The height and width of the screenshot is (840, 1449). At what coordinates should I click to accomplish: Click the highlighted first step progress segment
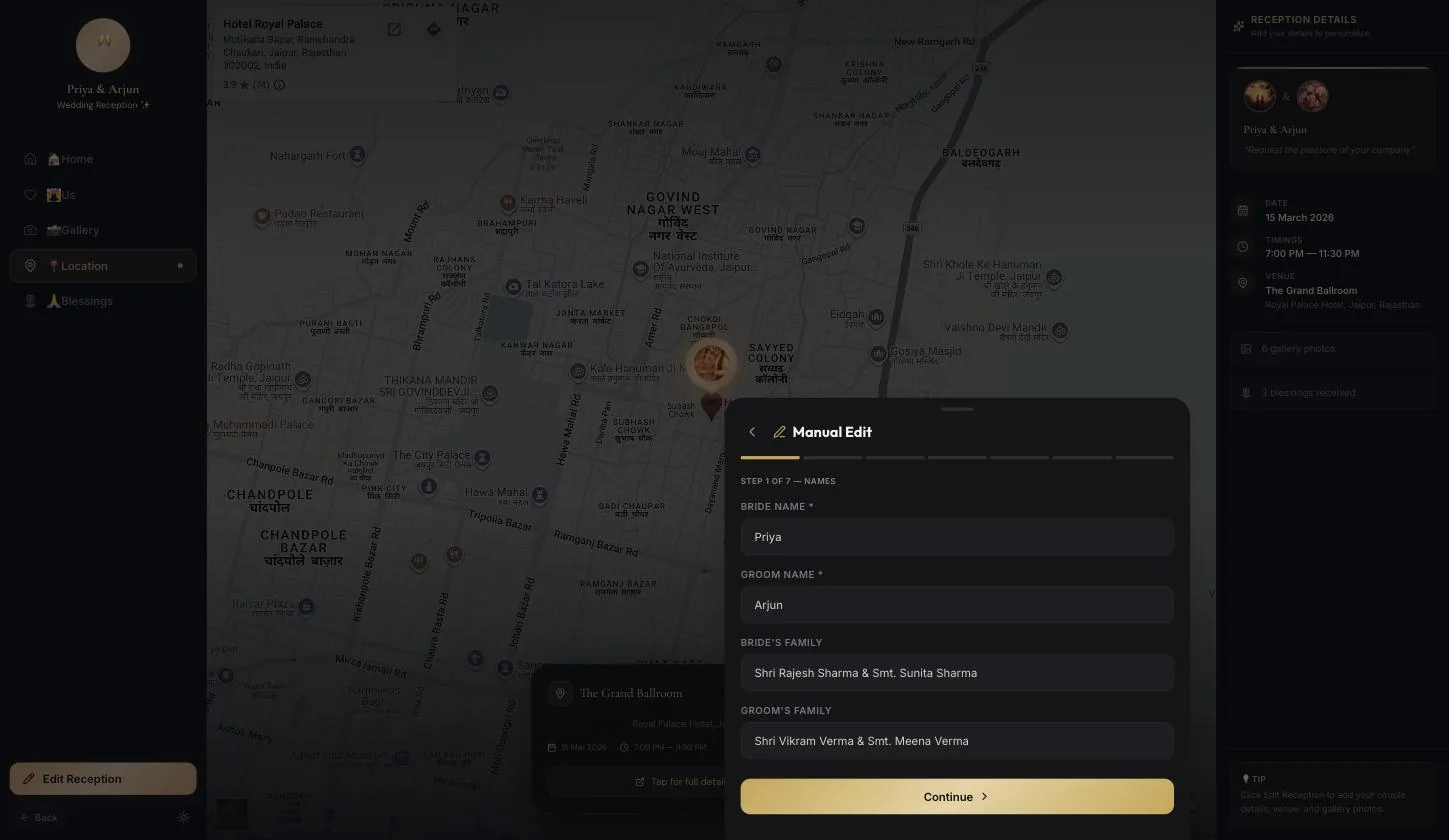click(770, 457)
